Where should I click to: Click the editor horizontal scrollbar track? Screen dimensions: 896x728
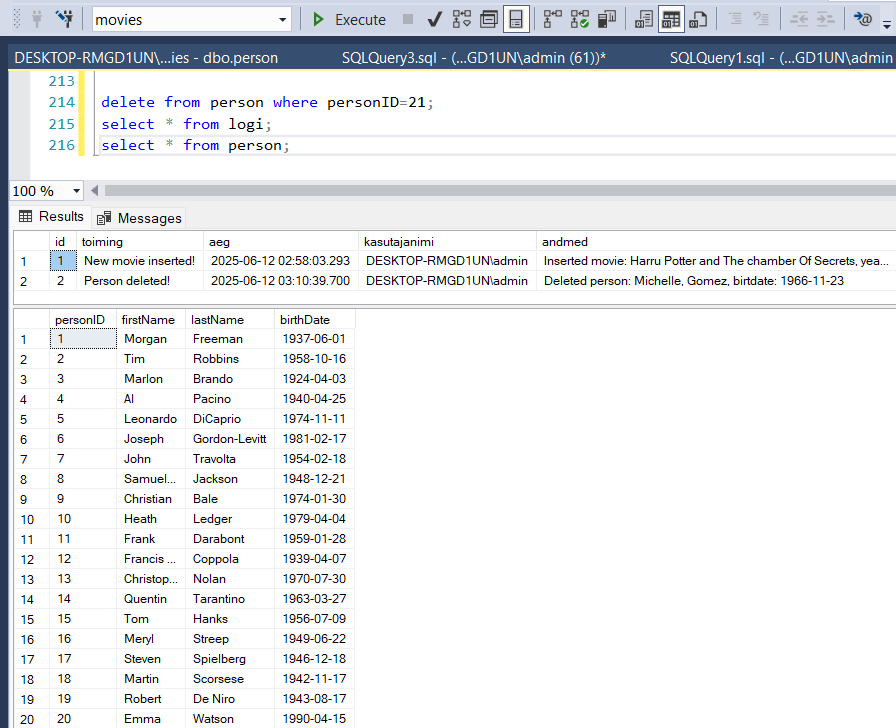point(500,190)
